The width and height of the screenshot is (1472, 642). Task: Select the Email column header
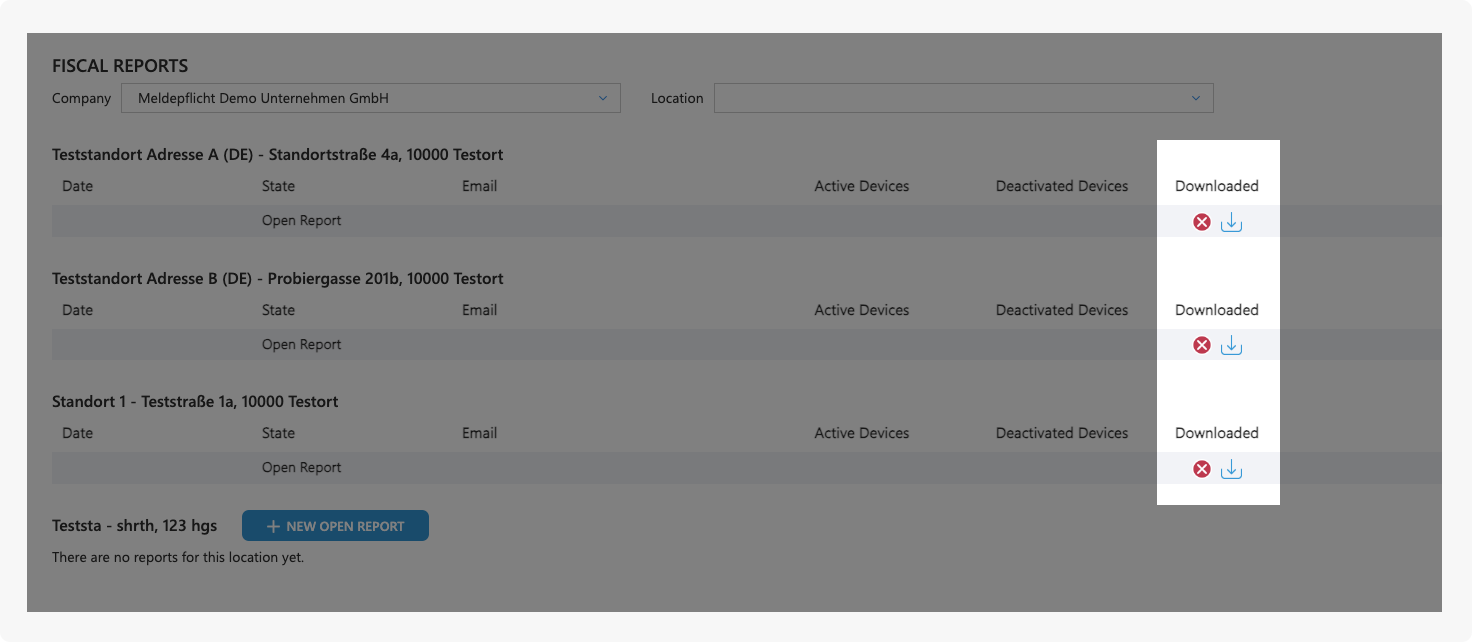point(480,186)
